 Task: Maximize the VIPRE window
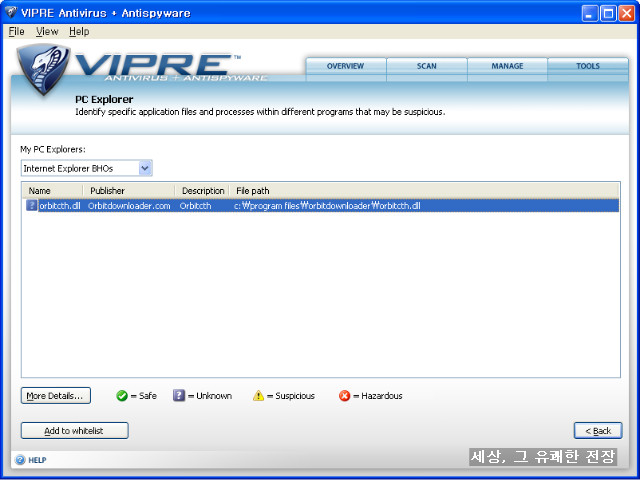coord(608,14)
